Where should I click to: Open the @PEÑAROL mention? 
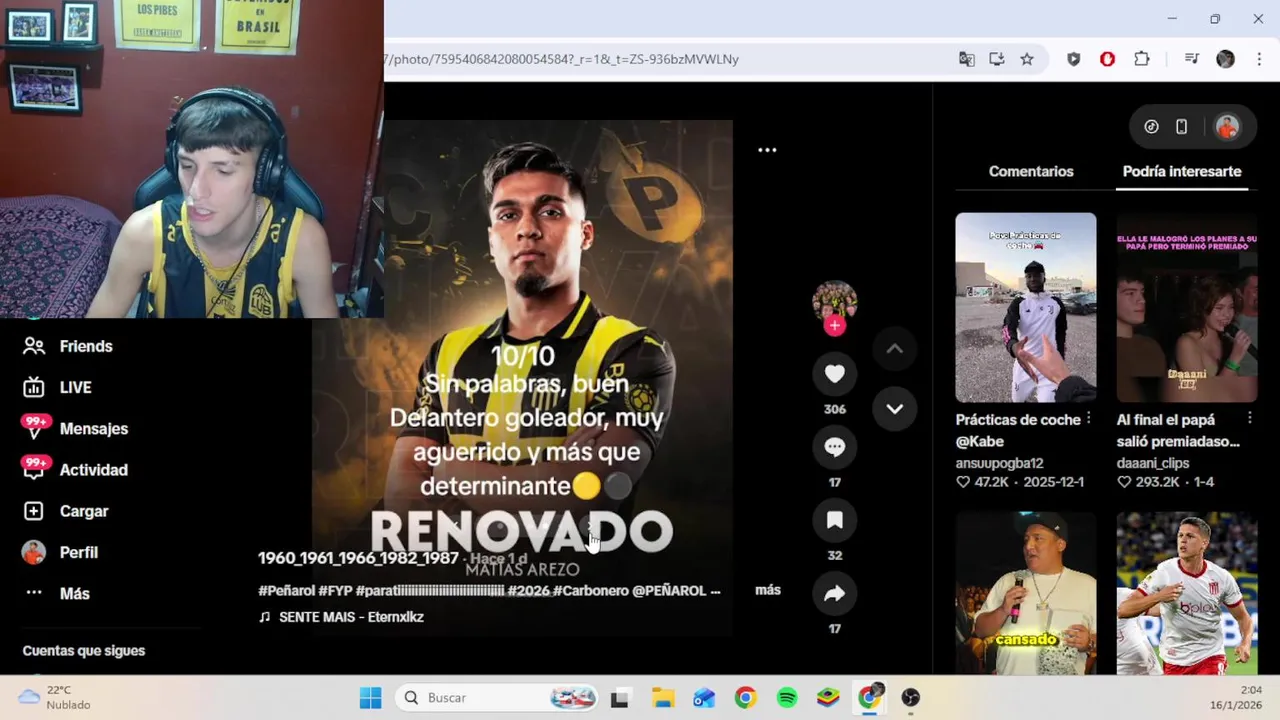coord(669,591)
